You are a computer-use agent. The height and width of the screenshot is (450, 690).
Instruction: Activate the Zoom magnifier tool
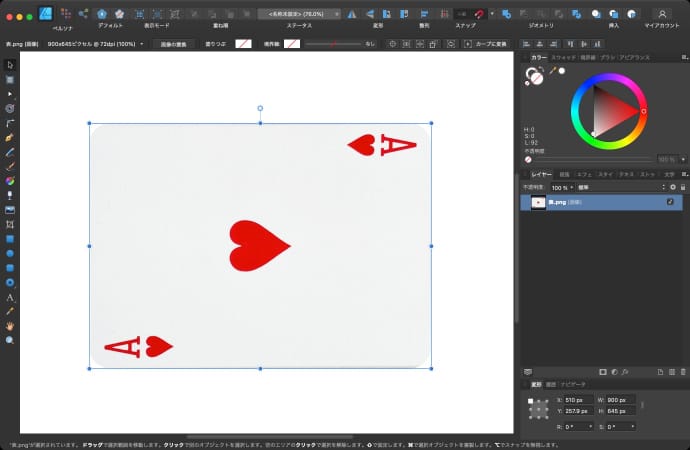click(10, 340)
